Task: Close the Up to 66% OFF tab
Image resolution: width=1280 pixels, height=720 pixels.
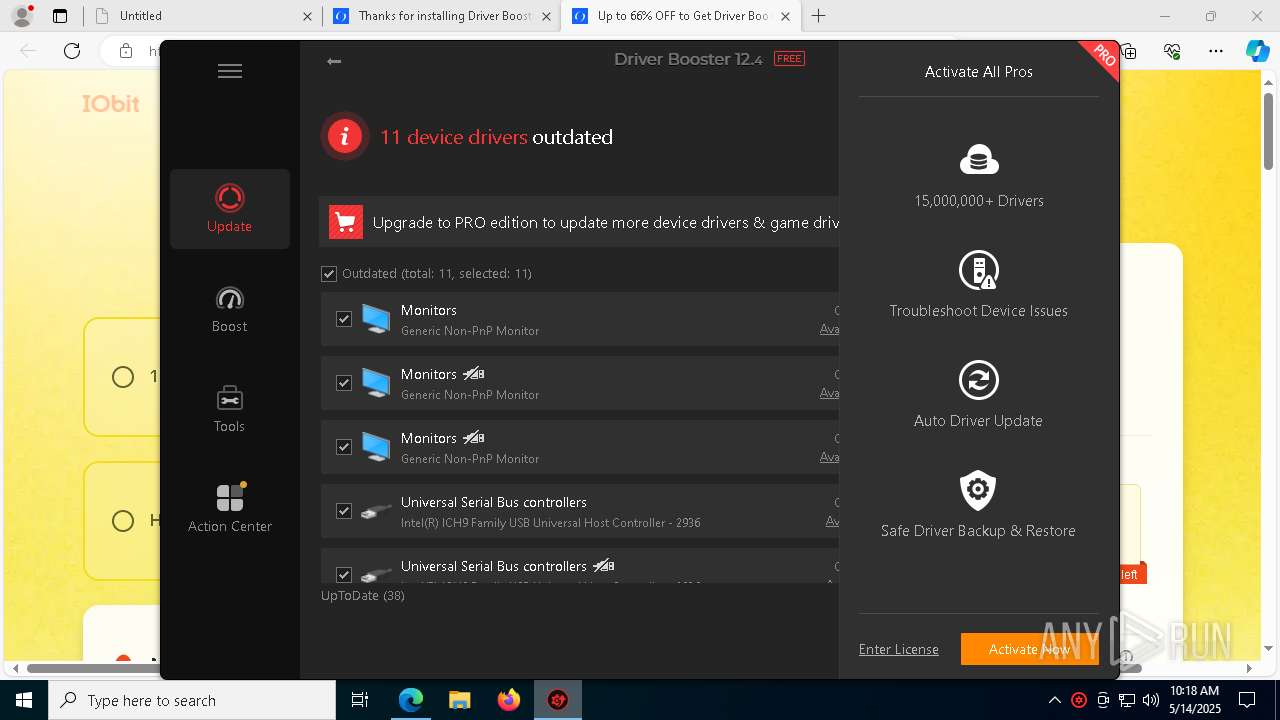Action: [785, 16]
